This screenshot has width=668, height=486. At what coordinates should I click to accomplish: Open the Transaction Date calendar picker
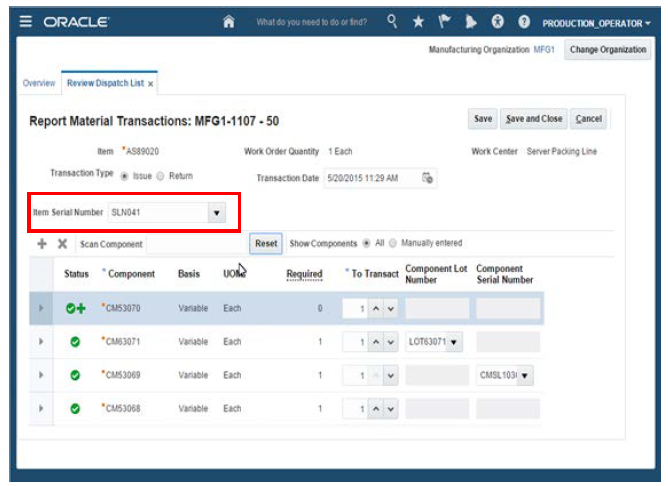(x=427, y=178)
